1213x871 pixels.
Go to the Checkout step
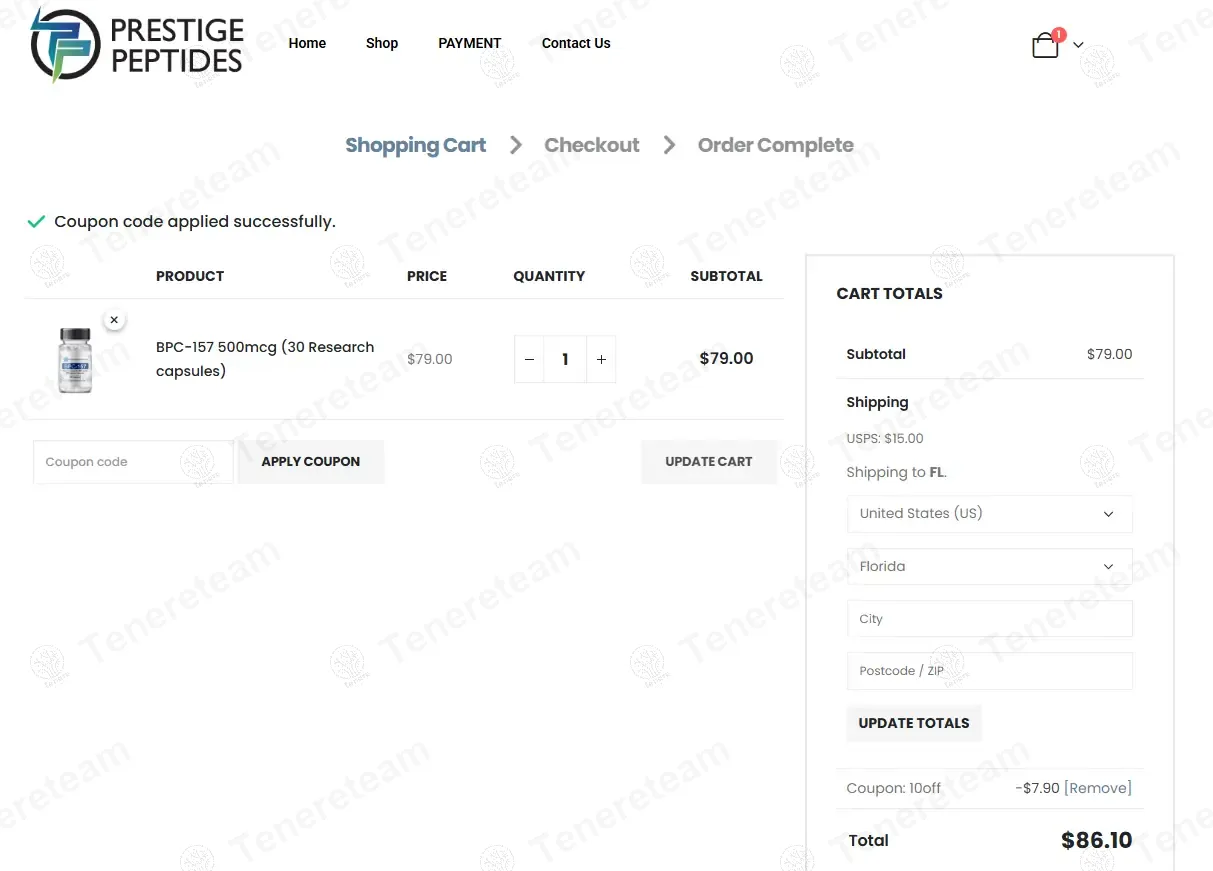(x=592, y=145)
